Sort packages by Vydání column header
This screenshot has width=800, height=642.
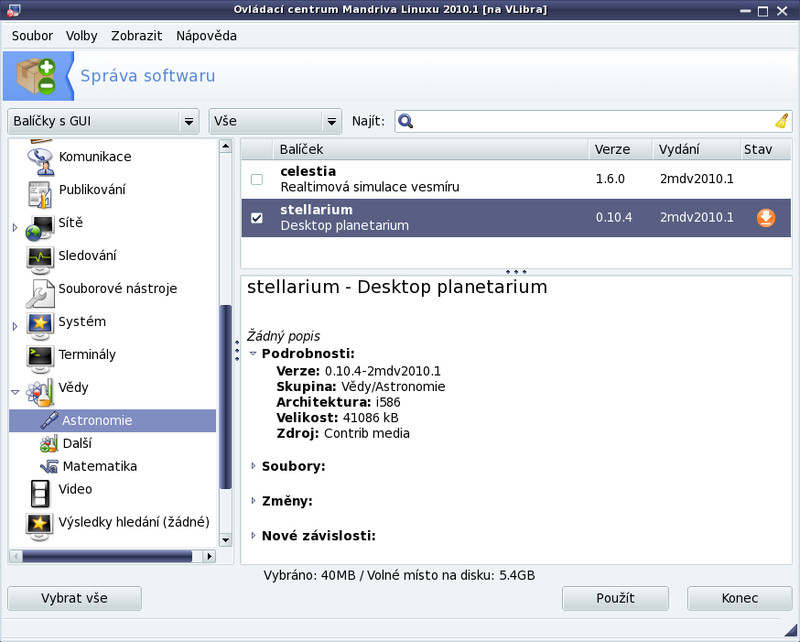[x=696, y=149]
